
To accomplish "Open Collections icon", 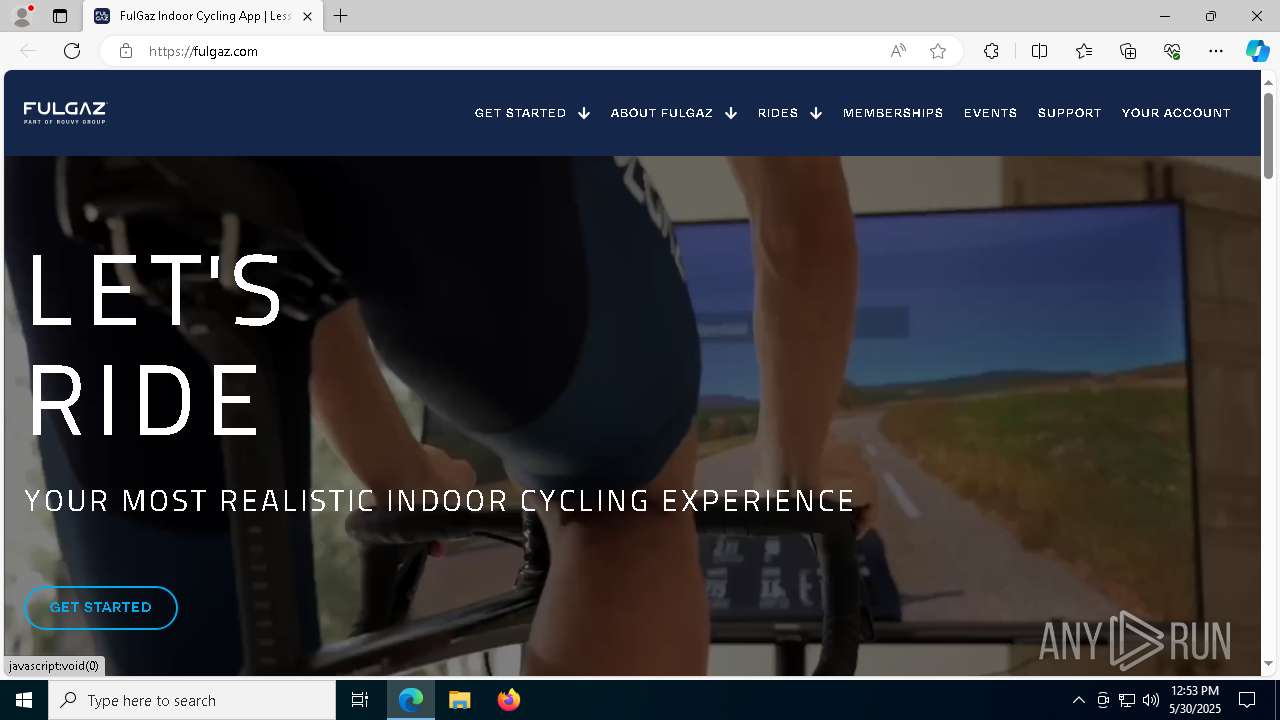I will [1128, 51].
